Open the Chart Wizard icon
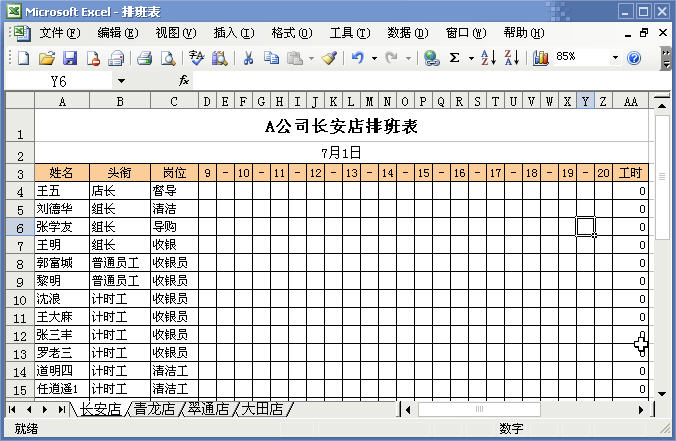The height and width of the screenshot is (441, 676). (541, 58)
